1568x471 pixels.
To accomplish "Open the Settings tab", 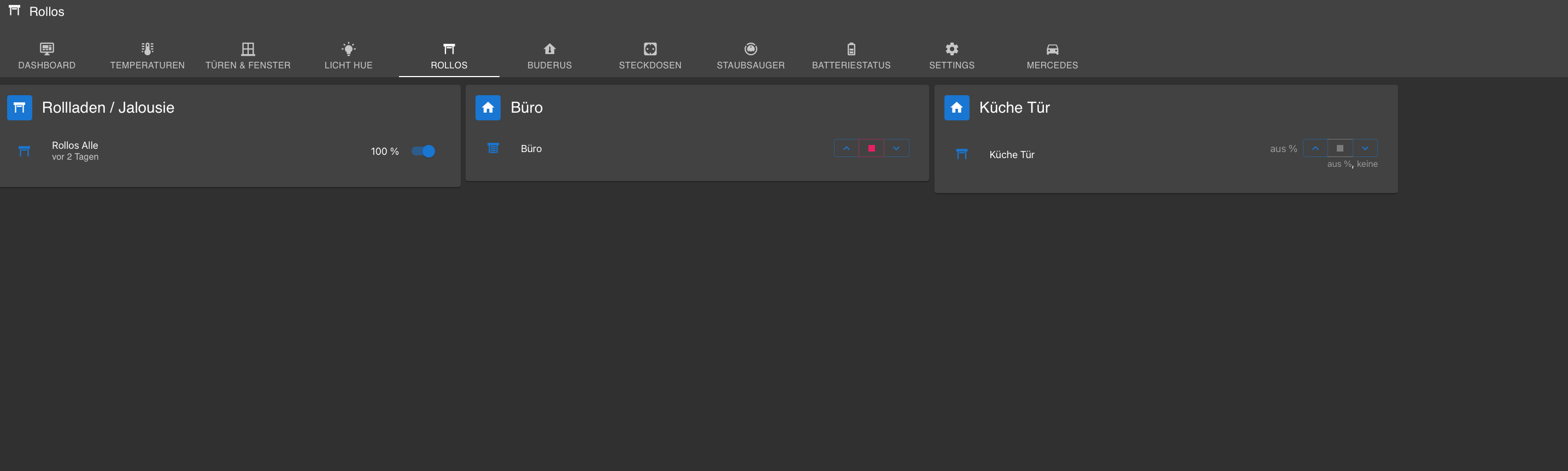I will (952, 55).
